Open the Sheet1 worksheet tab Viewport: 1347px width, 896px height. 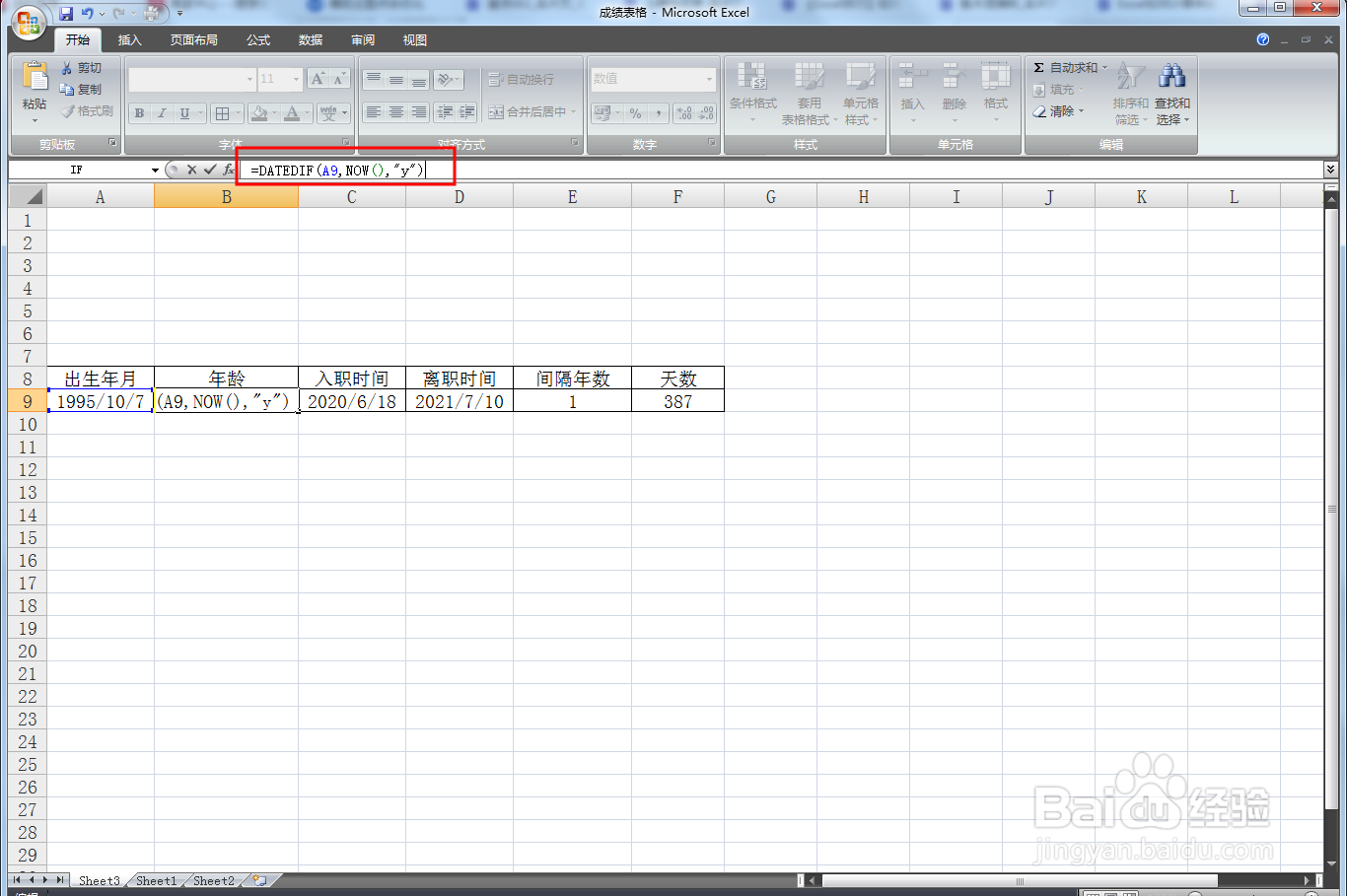tap(156, 880)
